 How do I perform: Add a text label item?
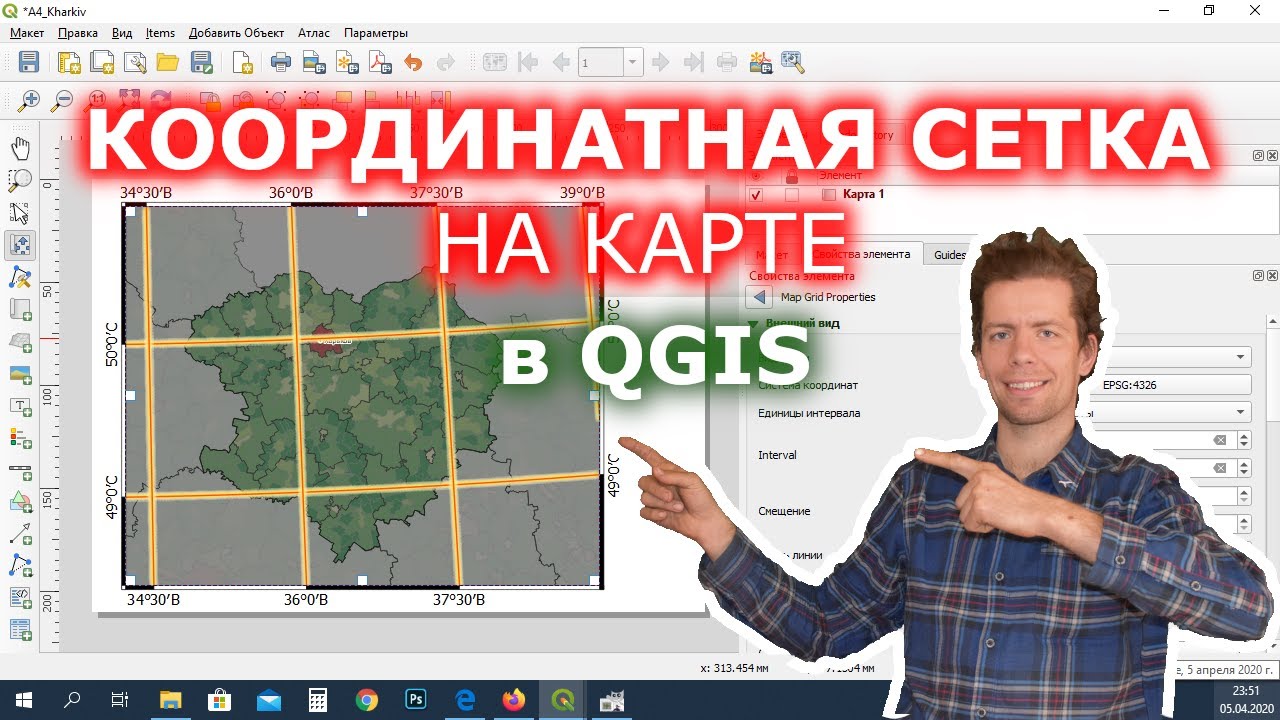(20, 406)
